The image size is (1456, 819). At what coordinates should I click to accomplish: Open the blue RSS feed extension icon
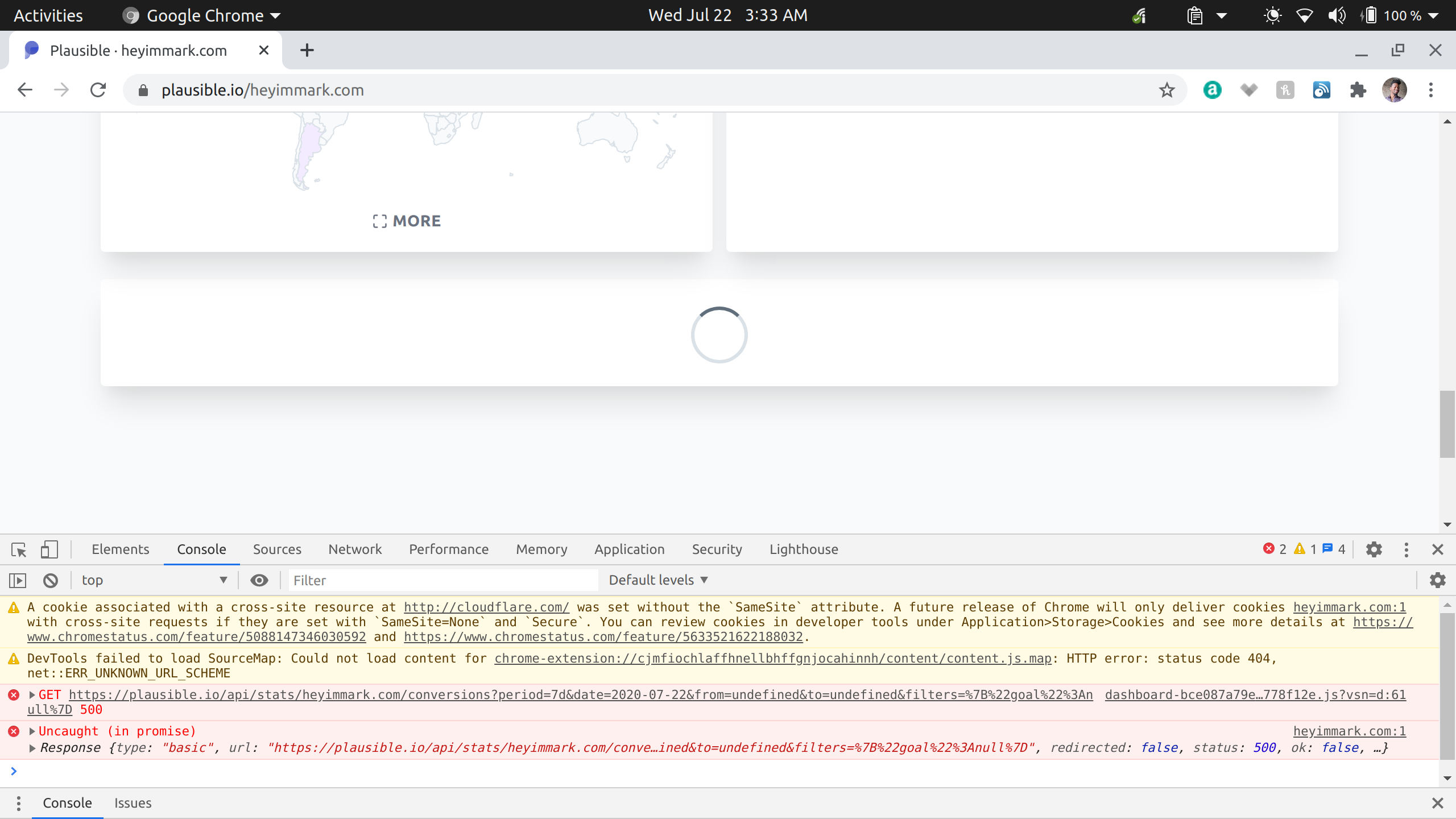pyautogui.click(x=1322, y=90)
